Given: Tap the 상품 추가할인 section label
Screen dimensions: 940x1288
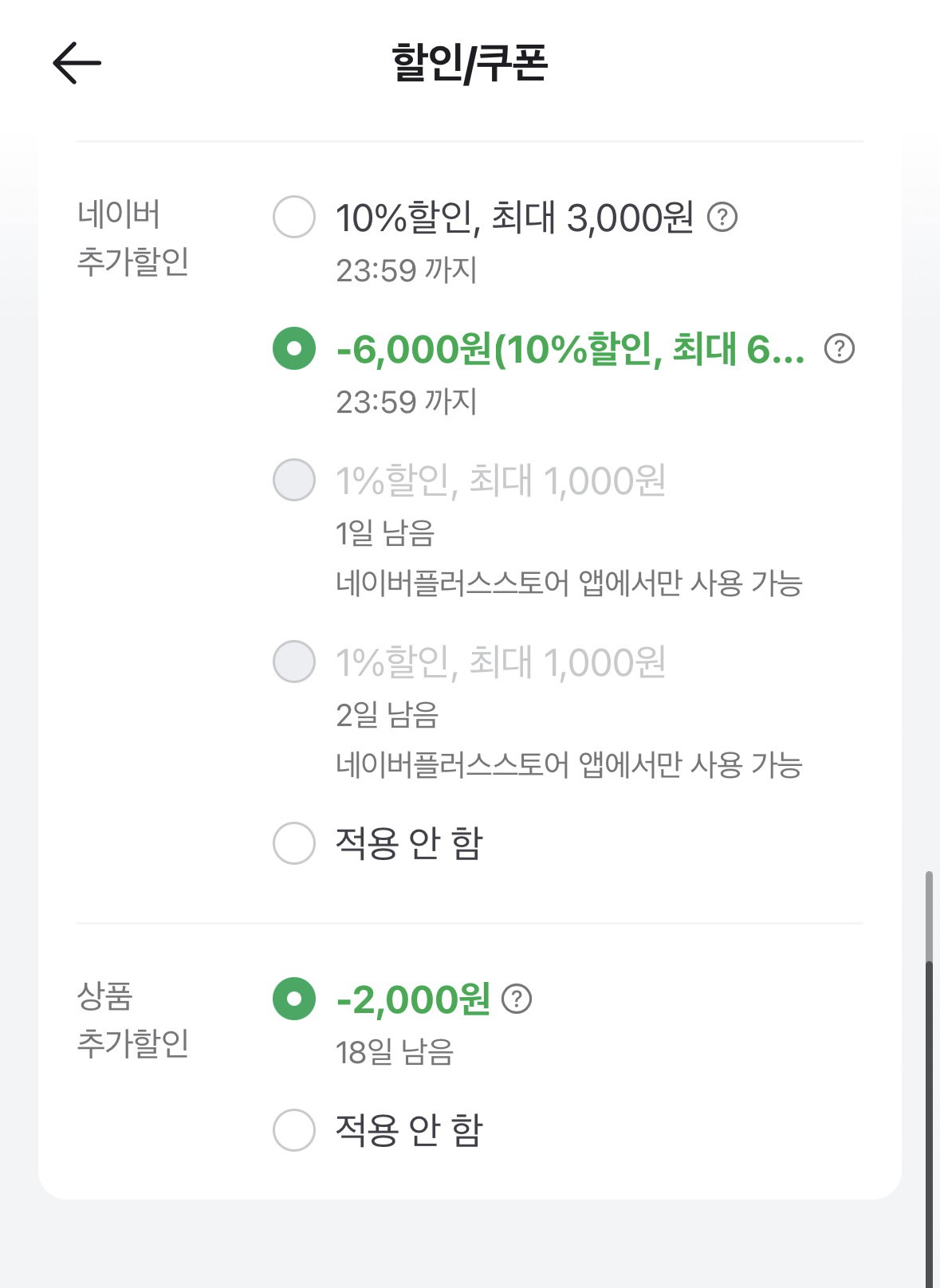Looking at the screenshot, I should click(x=132, y=1019).
